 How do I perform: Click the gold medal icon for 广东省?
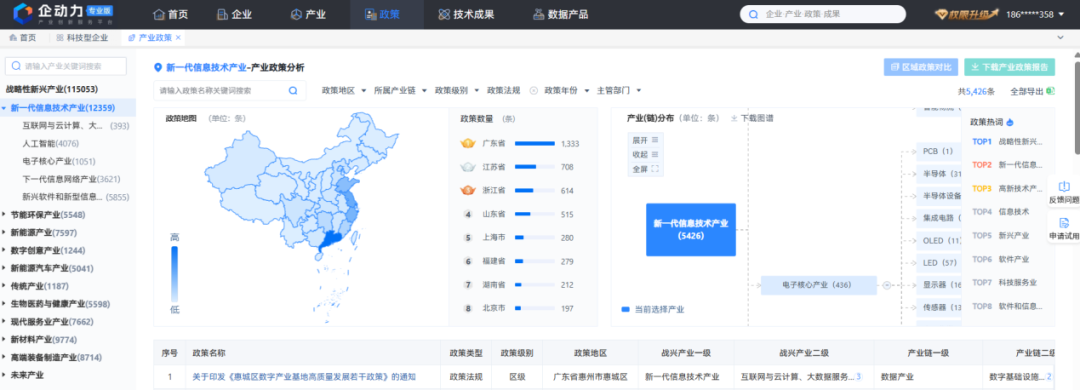(468, 143)
